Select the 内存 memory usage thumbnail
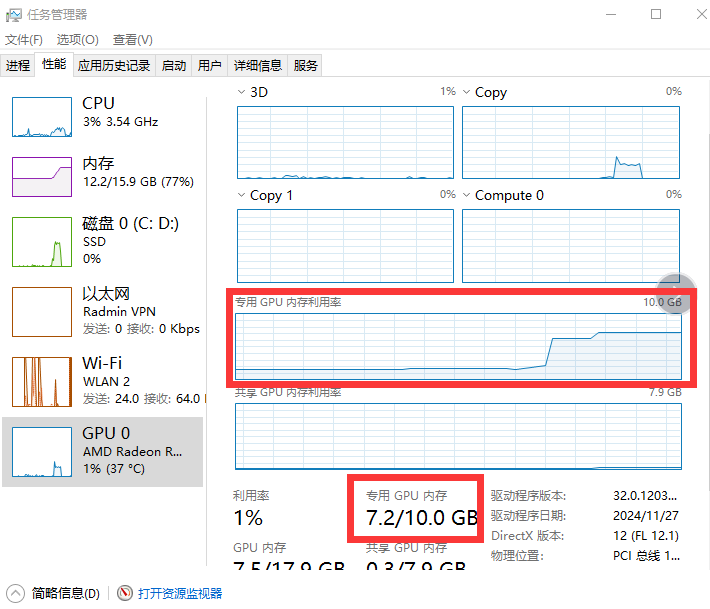Image resolution: width=710 pixels, height=609 pixels. click(41, 177)
